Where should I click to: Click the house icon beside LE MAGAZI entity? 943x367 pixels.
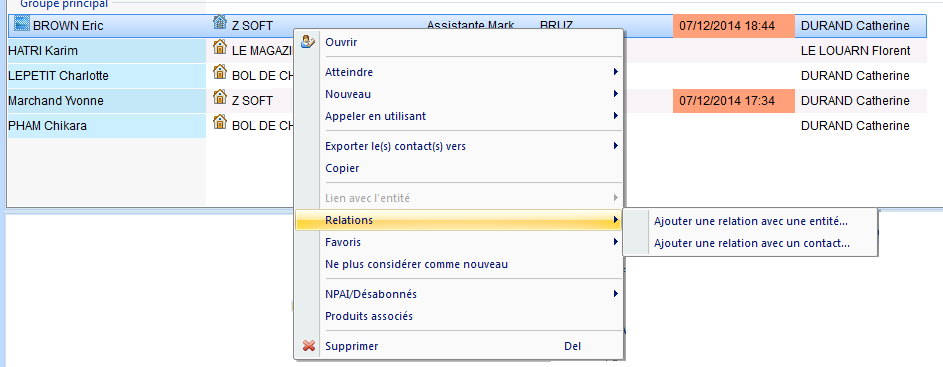point(220,48)
